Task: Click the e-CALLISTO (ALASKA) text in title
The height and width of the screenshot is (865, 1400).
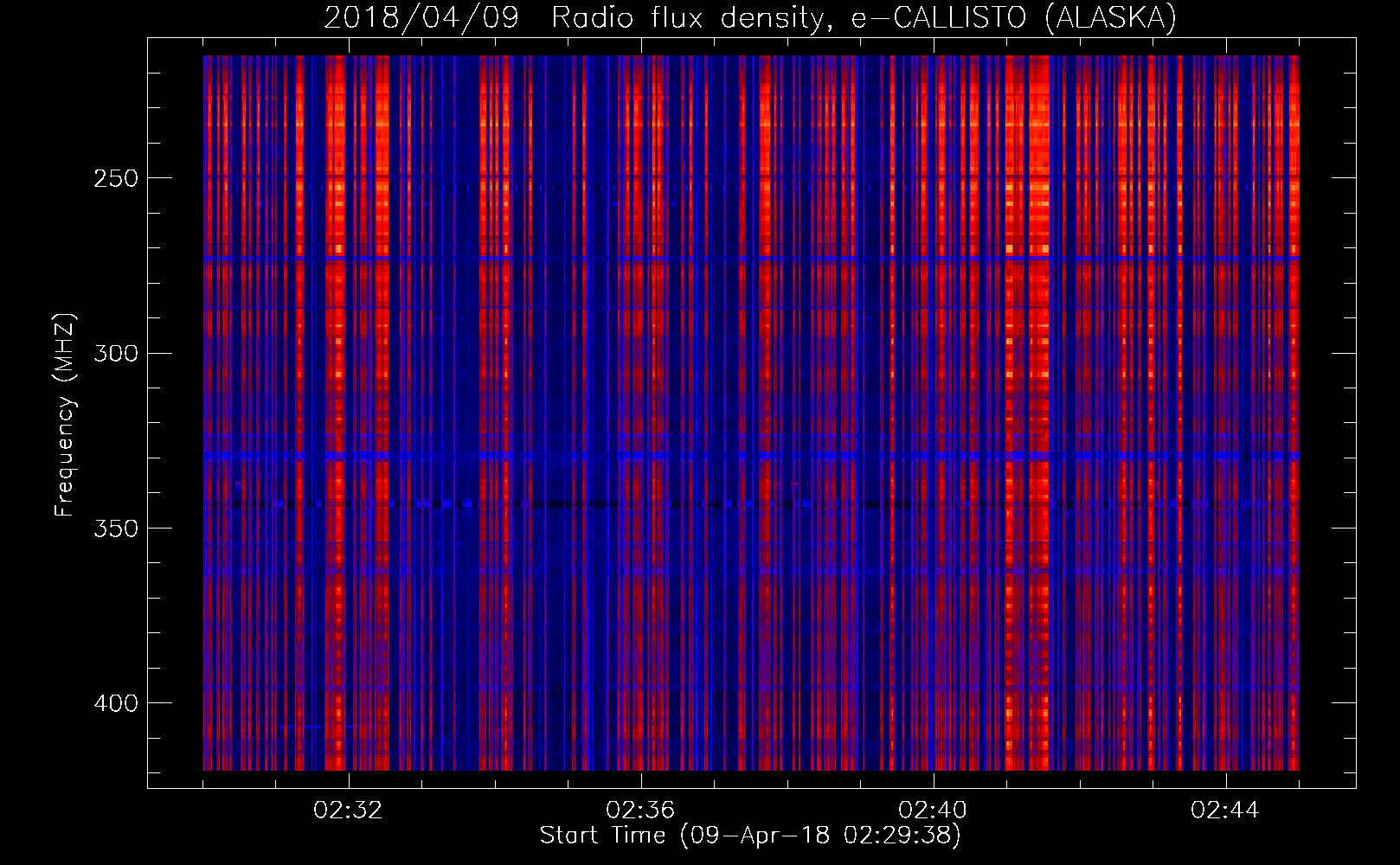Action: tap(1013, 17)
